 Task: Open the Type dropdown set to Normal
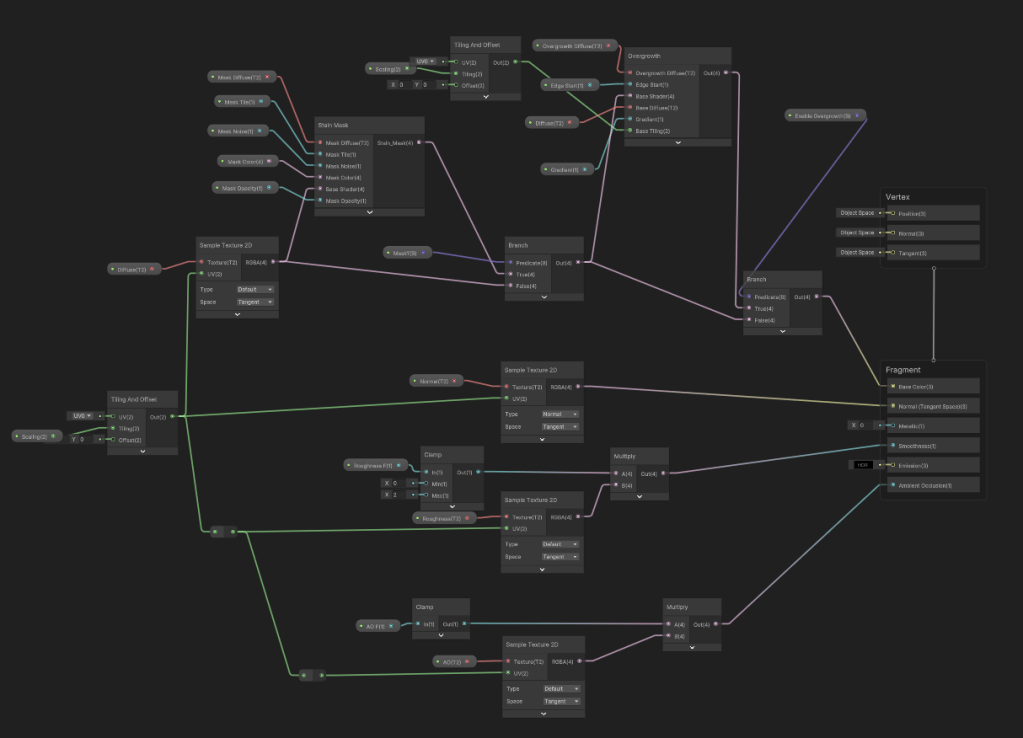[x=560, y=414]
